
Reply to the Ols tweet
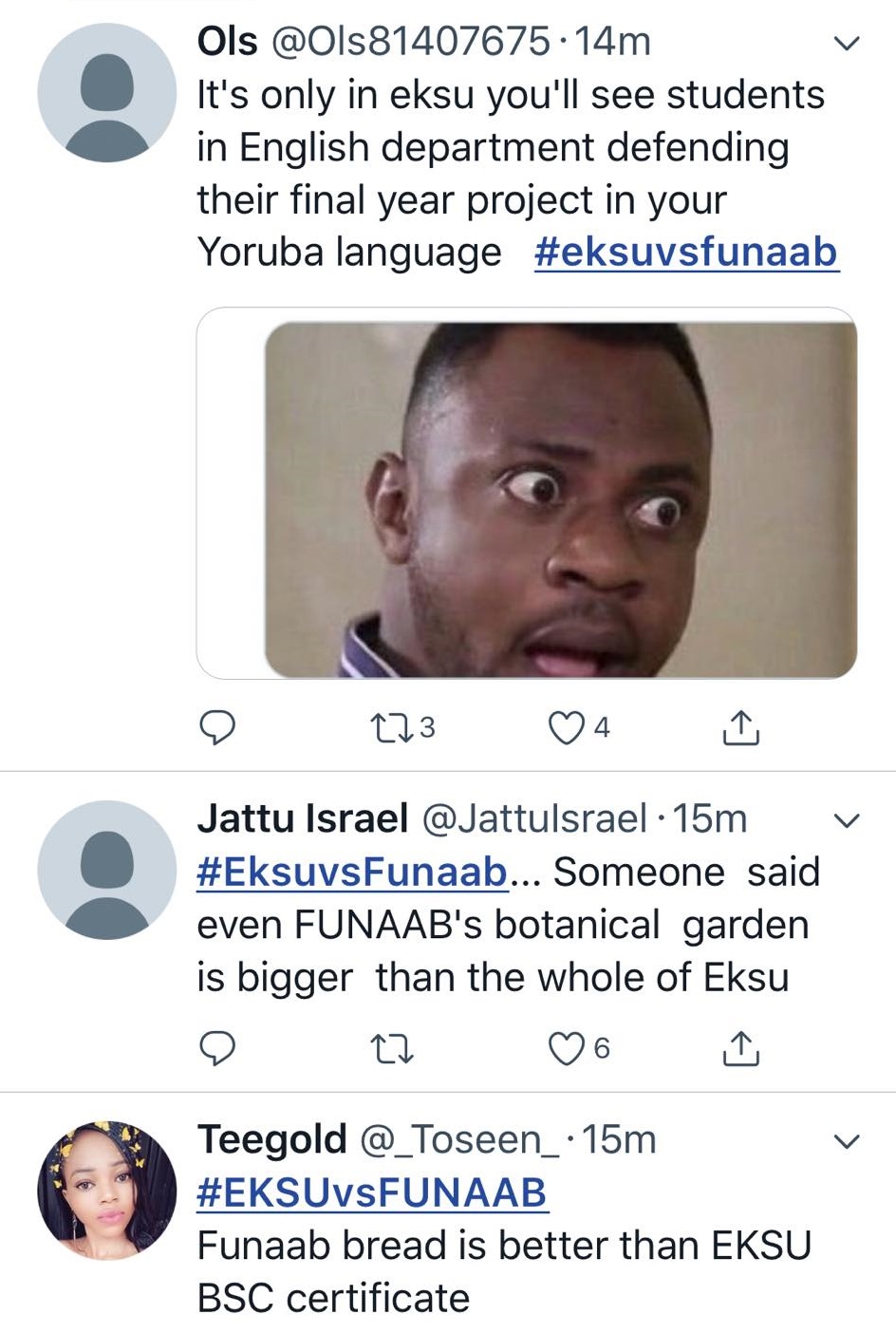217,728
